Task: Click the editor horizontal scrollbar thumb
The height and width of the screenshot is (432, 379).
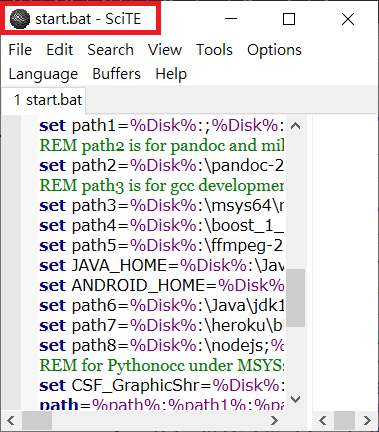Action: 37,421
